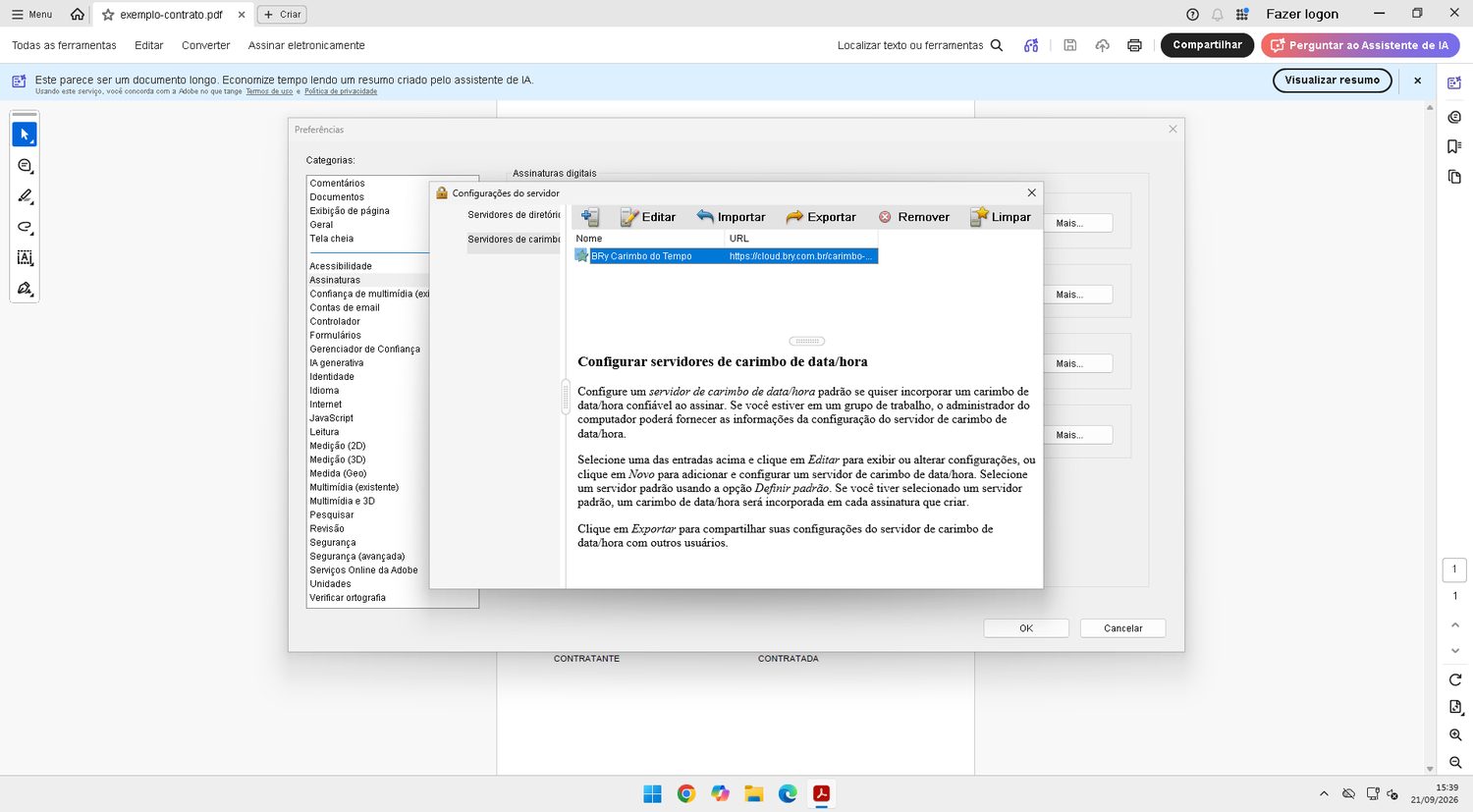The width and height of the screenshot is (1473, 812).
Task: Star the exemplo-contrato.pdf tab
Action: pos(108,15)
